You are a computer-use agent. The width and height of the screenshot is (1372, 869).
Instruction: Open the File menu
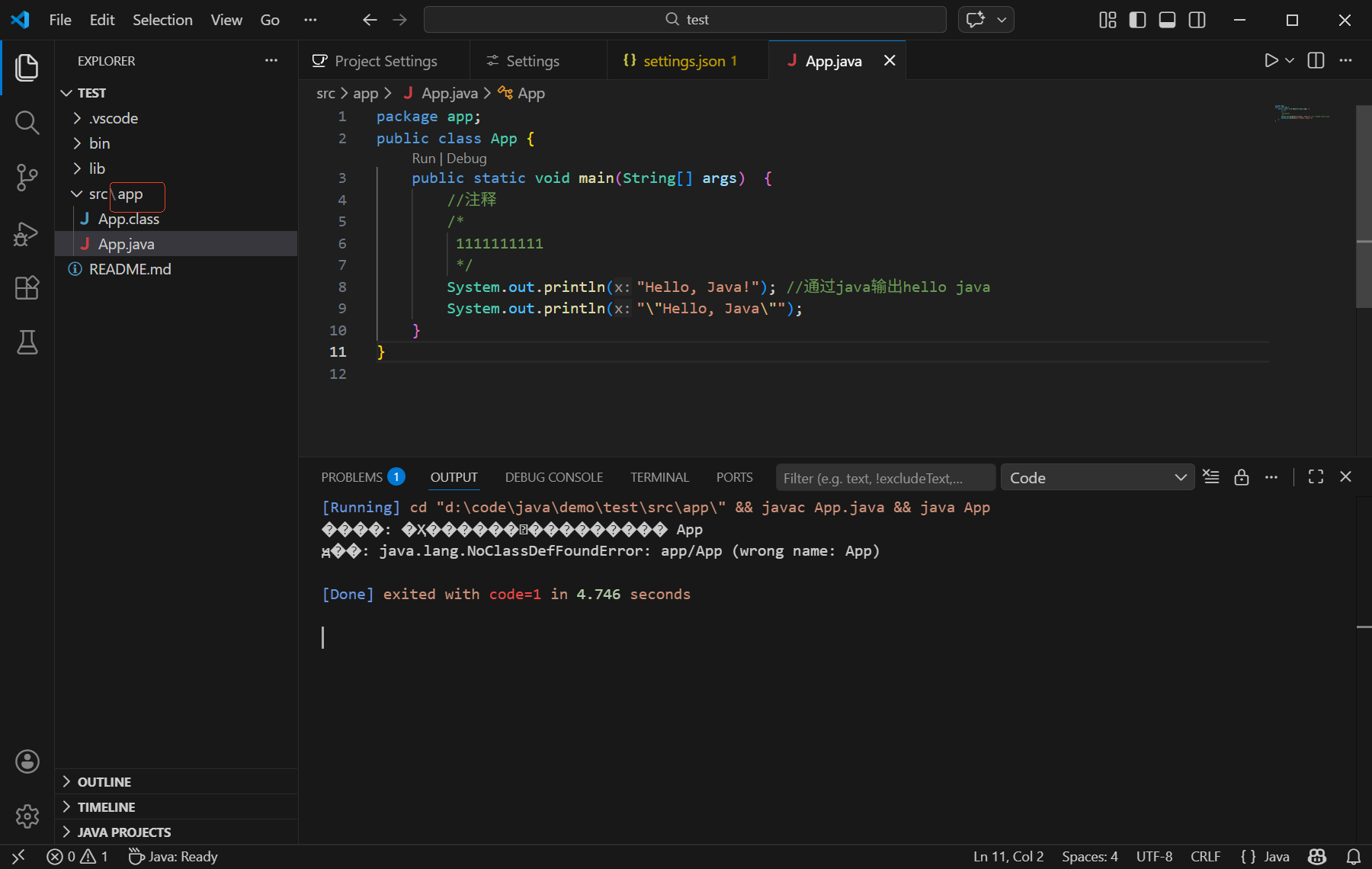click(x=60, y=20)
